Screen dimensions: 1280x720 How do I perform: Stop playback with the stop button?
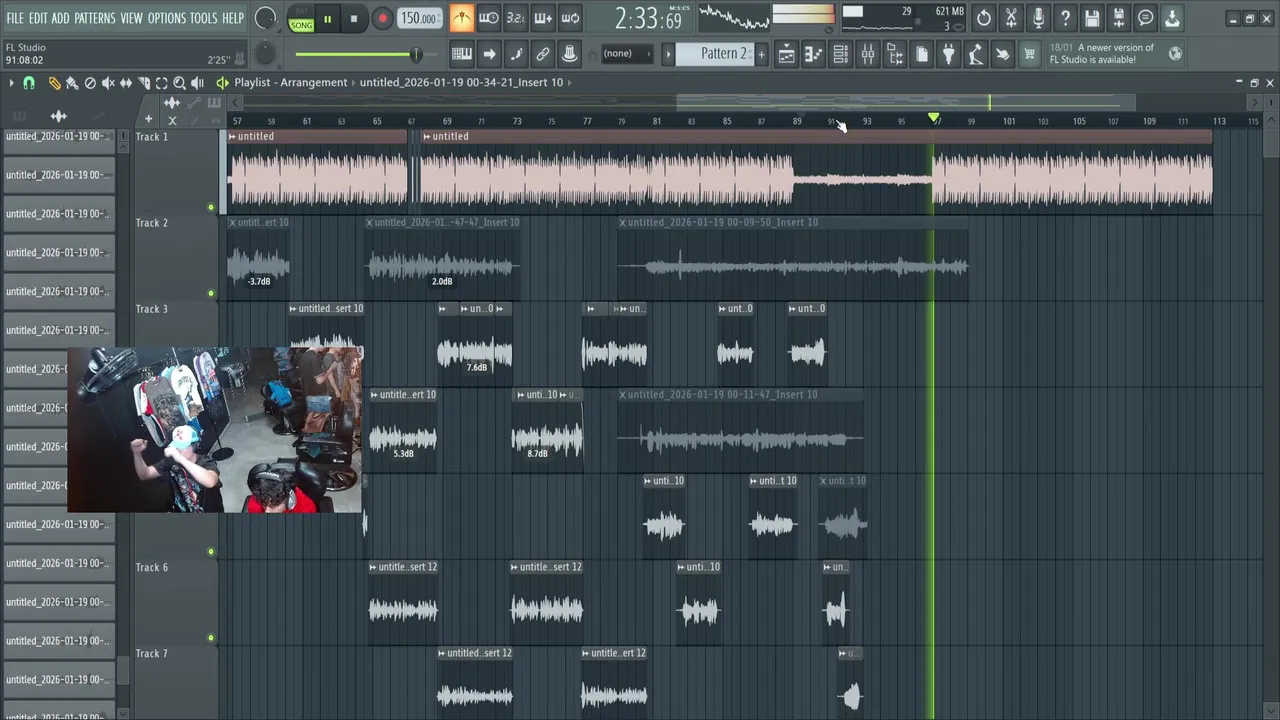[x=354, y=19]
